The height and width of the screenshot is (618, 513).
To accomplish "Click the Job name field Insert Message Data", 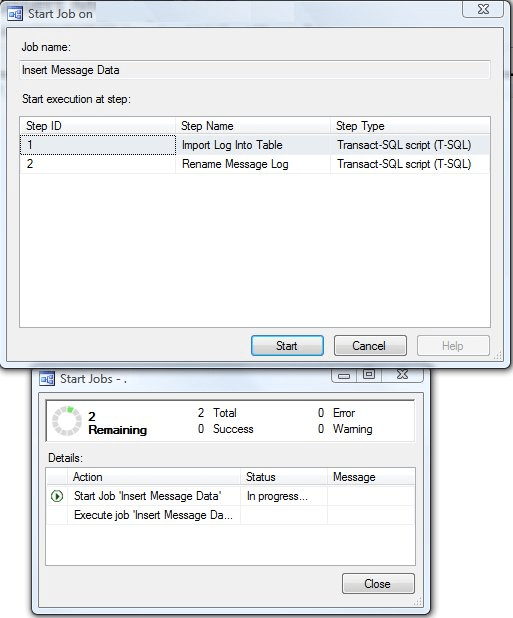I will (255, 70).
